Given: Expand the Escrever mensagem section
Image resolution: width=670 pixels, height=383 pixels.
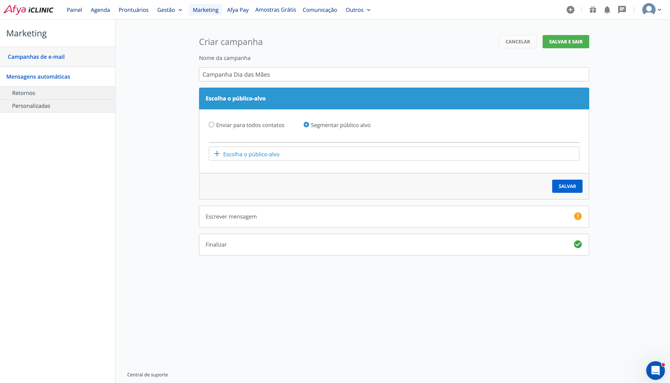Looking at the screenshot, I should tap(394, 216).
